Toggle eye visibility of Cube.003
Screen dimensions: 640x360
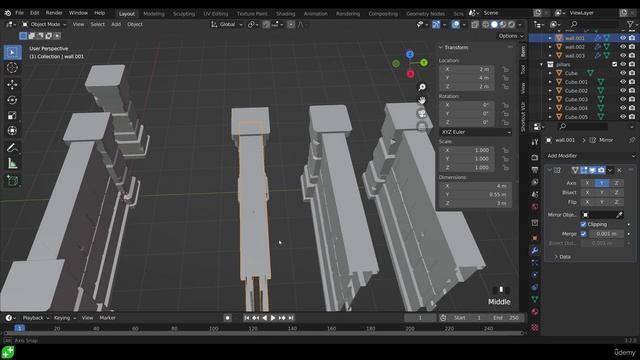623,99
